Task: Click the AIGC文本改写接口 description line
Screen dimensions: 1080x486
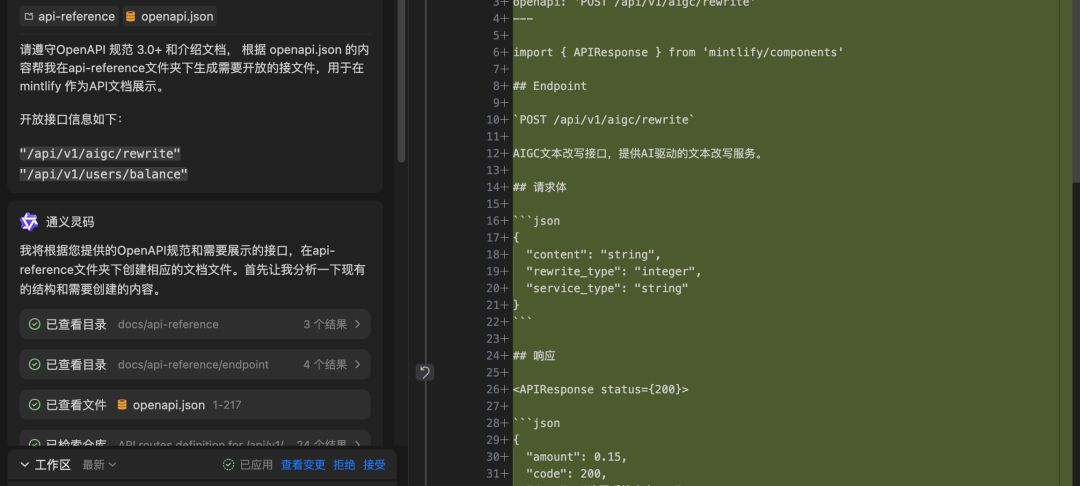Action: click(x=638, y=154)
